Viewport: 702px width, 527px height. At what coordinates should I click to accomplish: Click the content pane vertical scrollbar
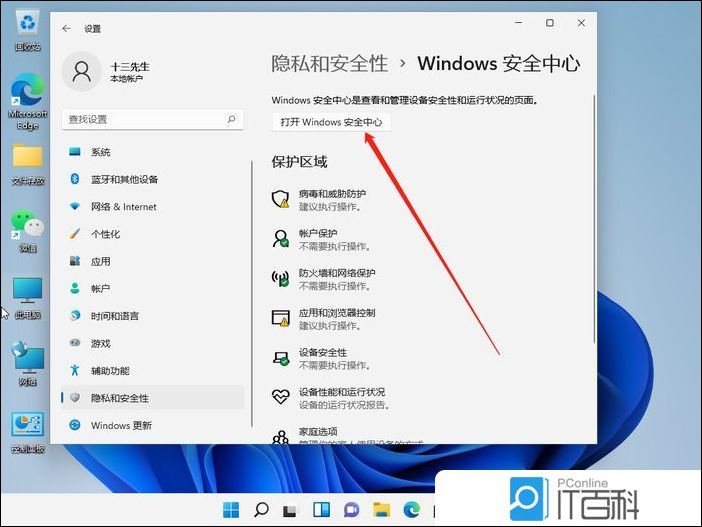(594, 219)
